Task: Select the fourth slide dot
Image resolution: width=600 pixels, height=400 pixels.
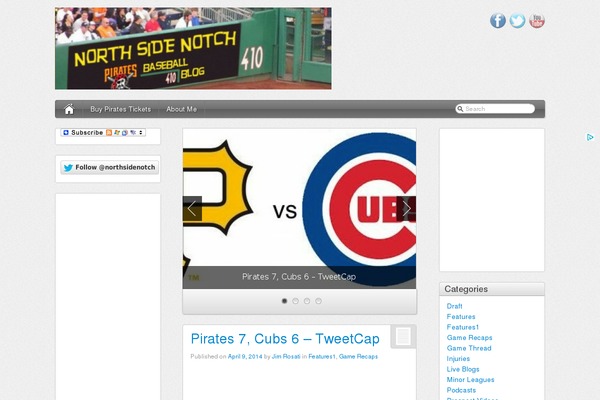Action: 318,301
